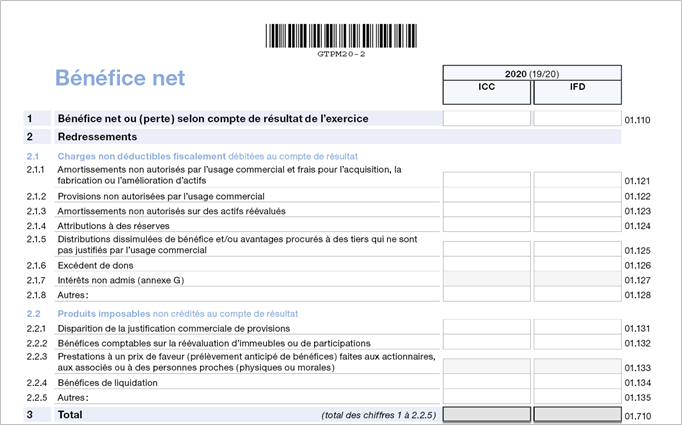Screen dimensions: 682x425
Task: Click the GTPM20-2 barcode at top
Action: 341,36
